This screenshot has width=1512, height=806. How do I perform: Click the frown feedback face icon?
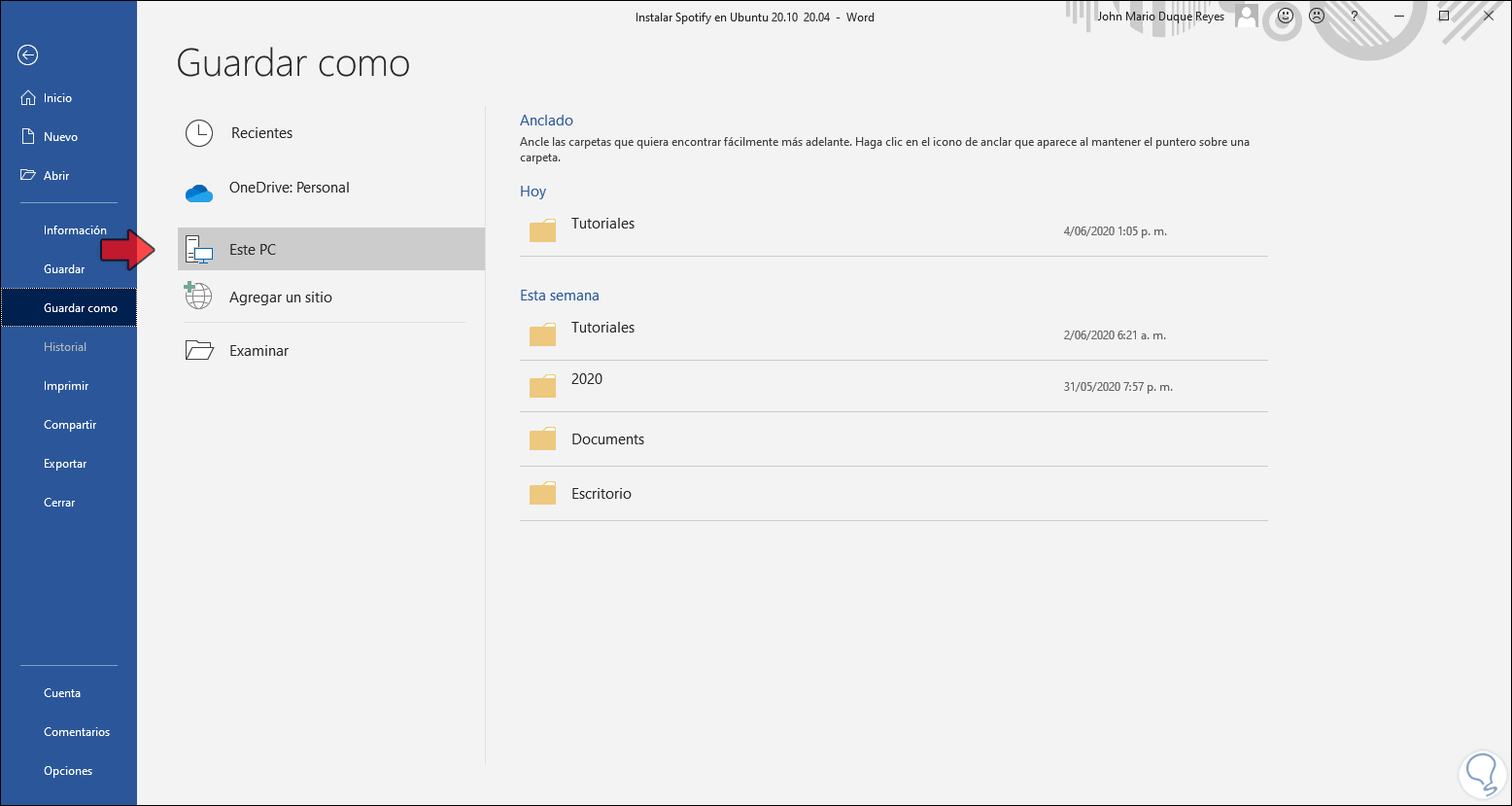click(x=1317, y=17)
